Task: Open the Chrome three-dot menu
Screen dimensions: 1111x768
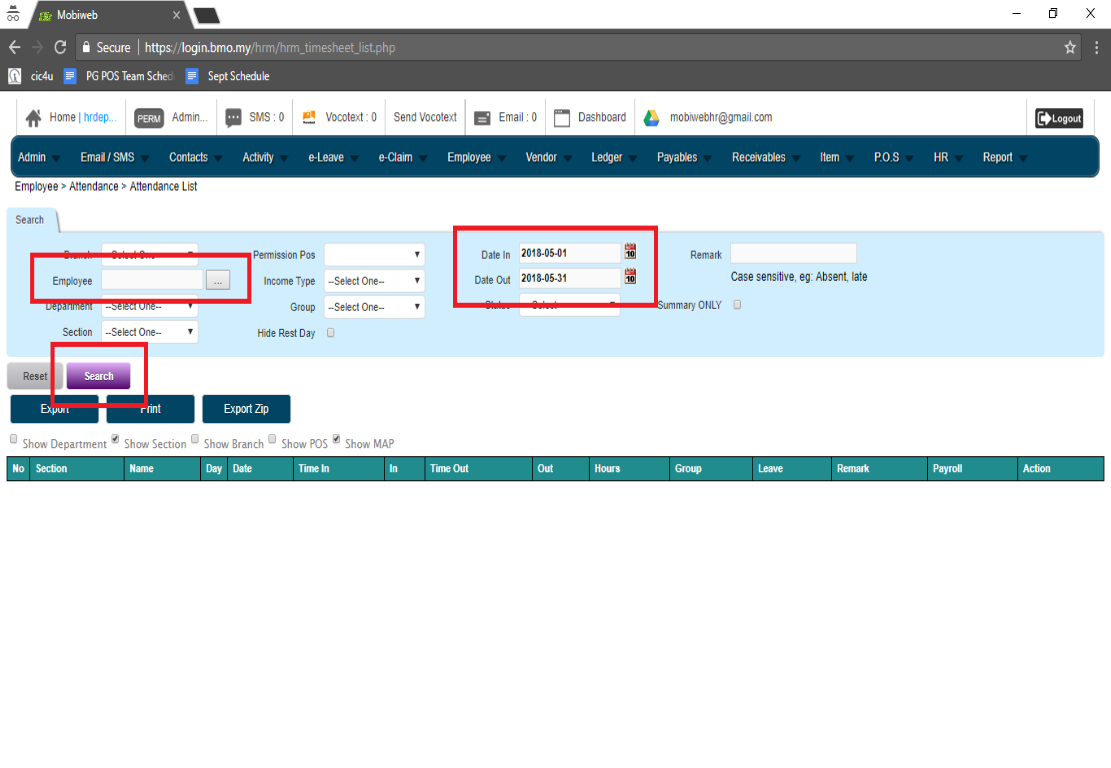Action: click(1097, 47)
